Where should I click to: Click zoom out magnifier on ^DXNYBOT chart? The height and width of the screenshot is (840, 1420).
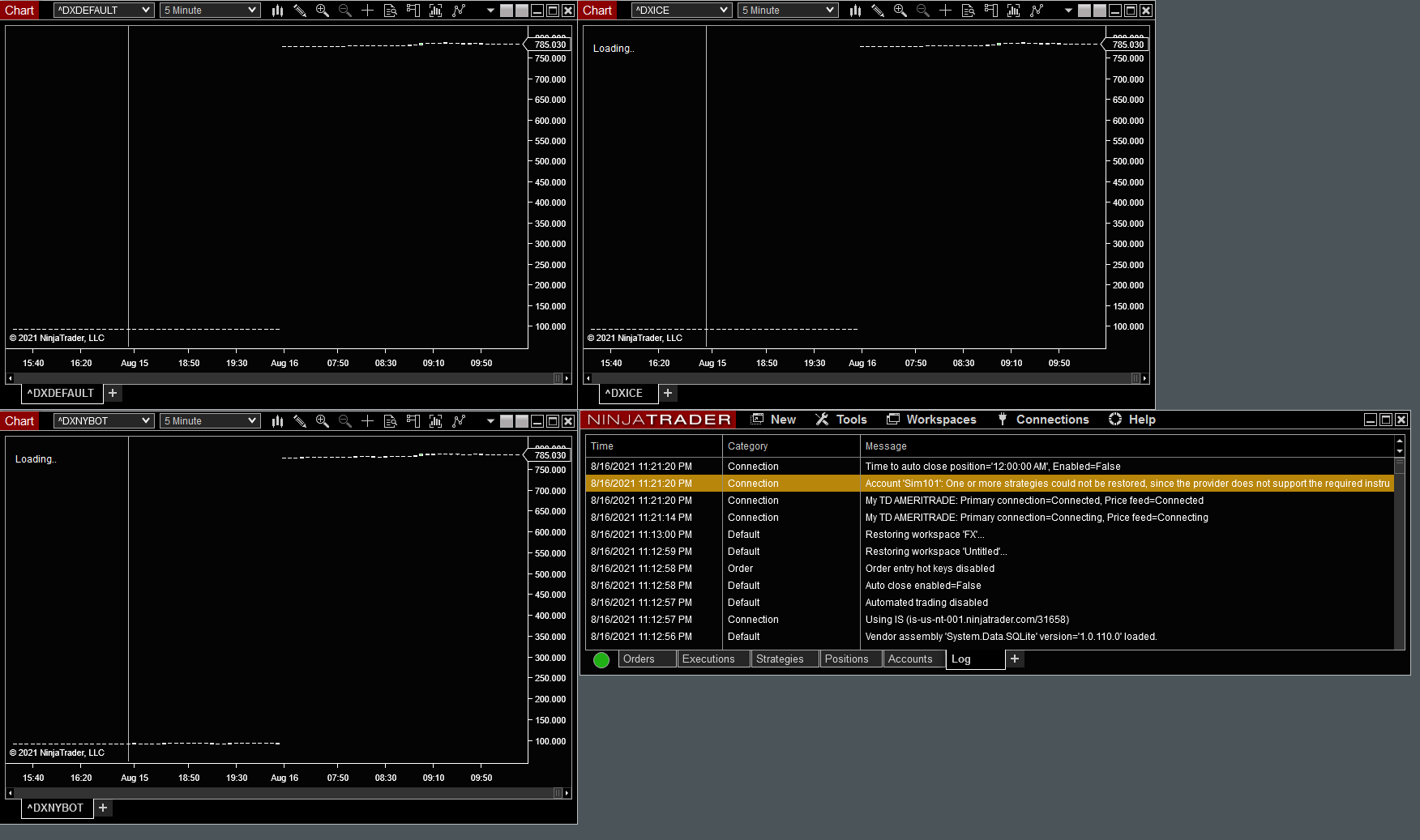point(345,421)
